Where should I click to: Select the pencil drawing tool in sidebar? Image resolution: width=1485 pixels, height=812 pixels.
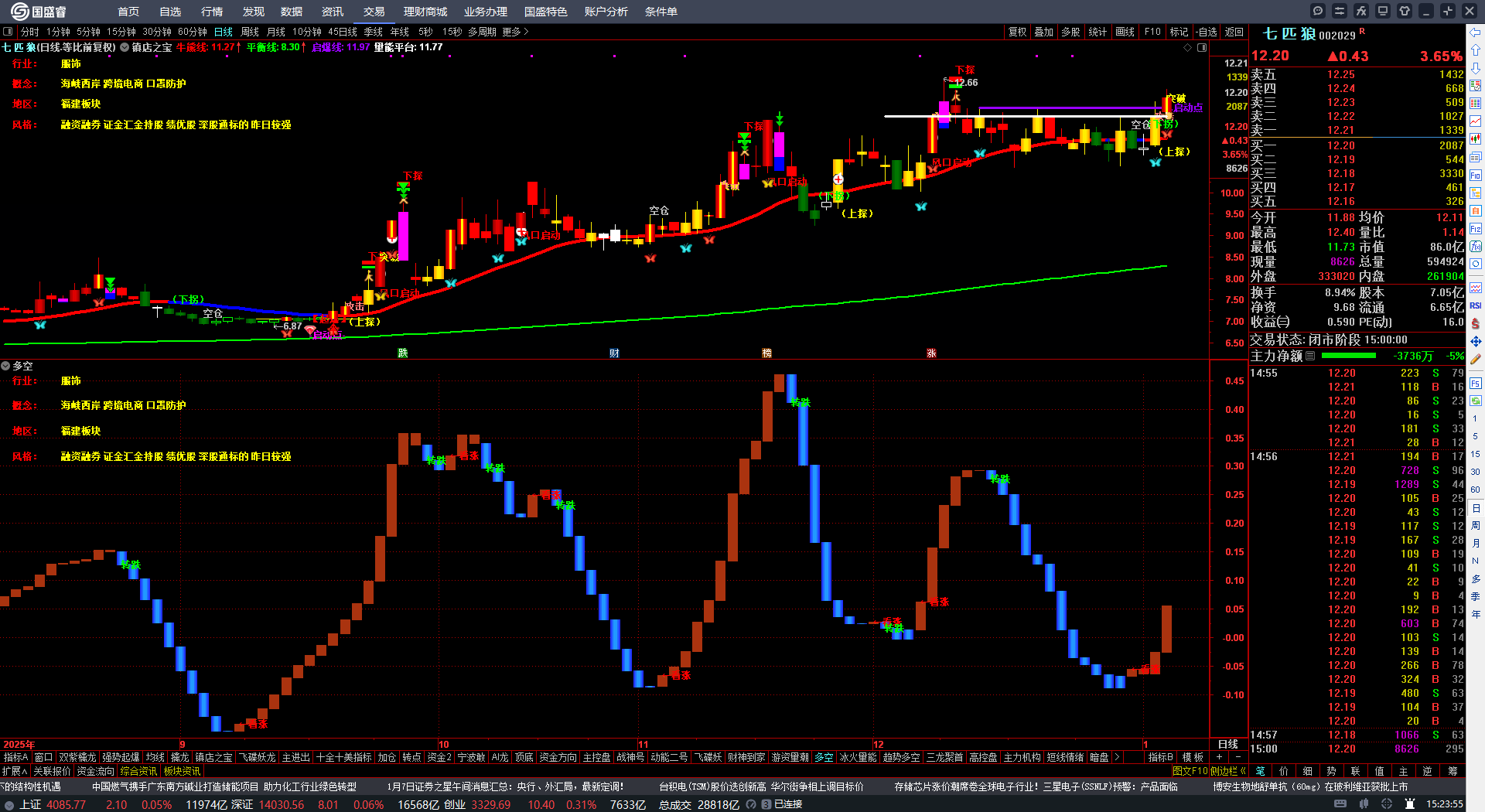1476,359
